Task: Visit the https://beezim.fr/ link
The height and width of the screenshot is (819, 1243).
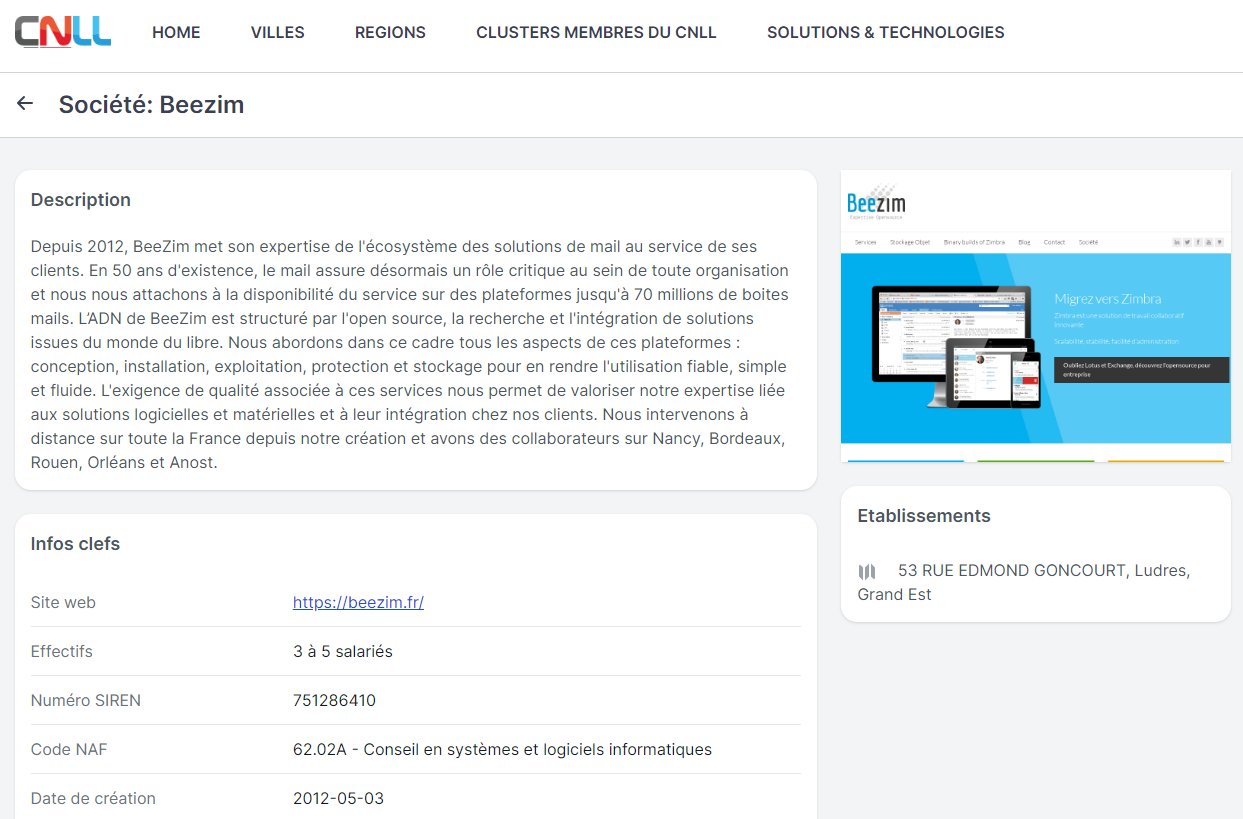Action: coord(358,602)
